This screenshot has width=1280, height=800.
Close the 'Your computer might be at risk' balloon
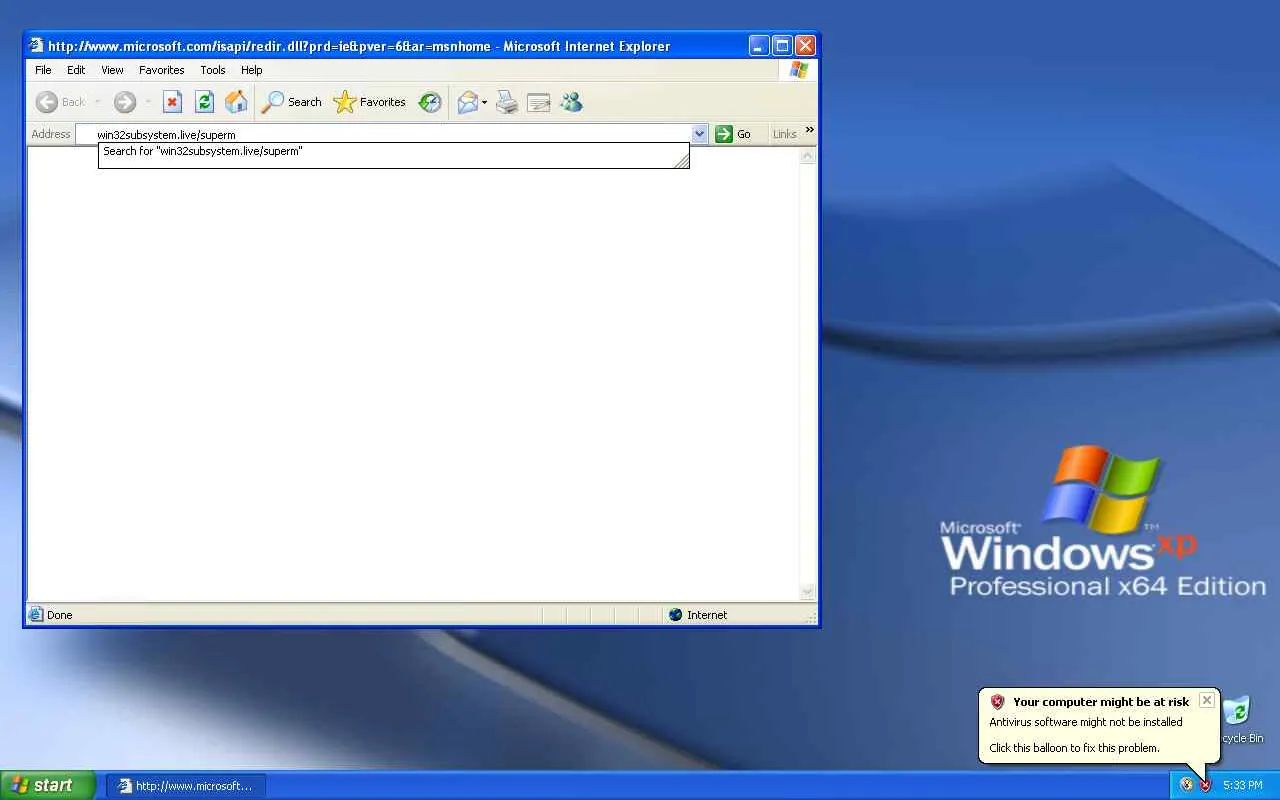click(1207, 700)
